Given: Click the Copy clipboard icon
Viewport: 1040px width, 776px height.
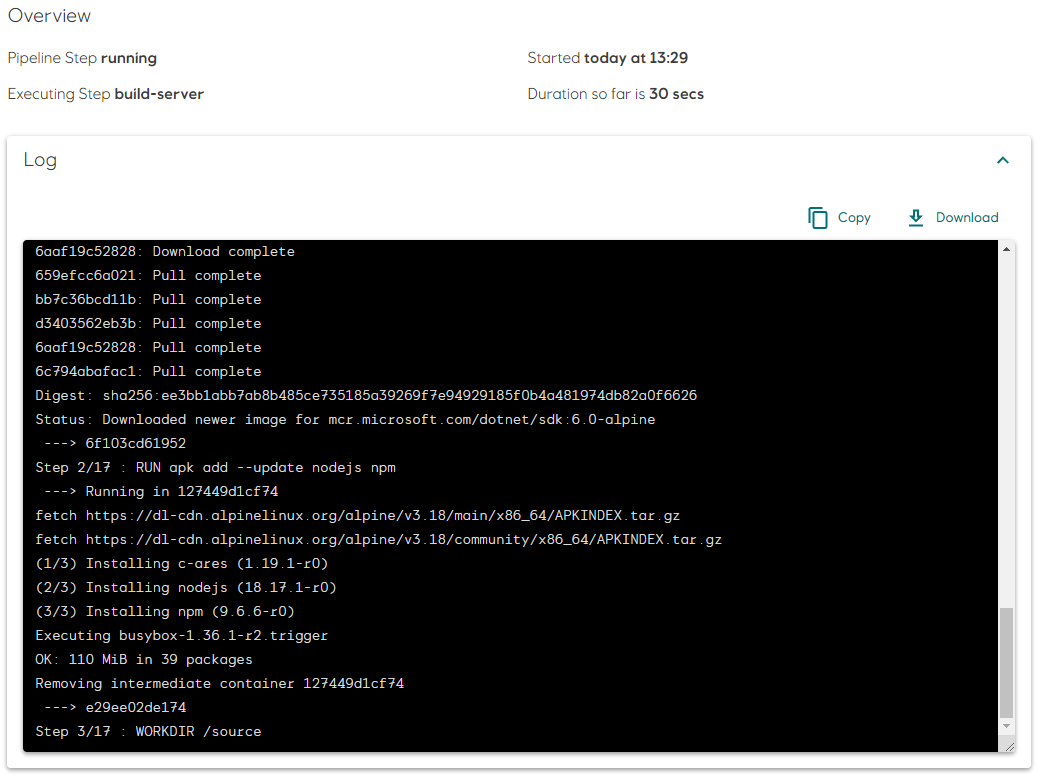Looking at the screenshot, I should (818, 218).
